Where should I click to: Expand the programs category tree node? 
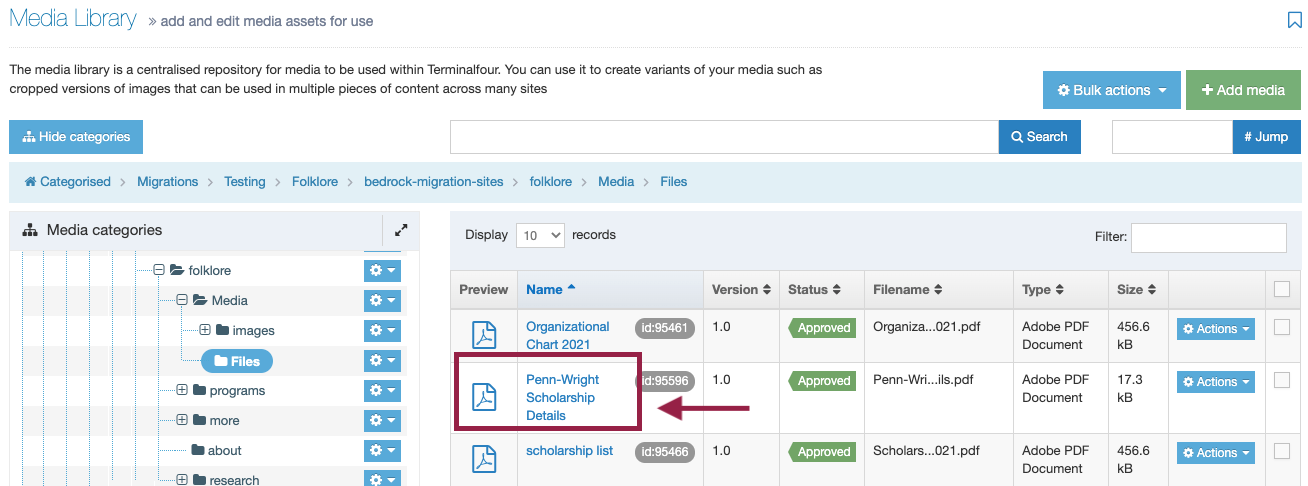point(182,390)
